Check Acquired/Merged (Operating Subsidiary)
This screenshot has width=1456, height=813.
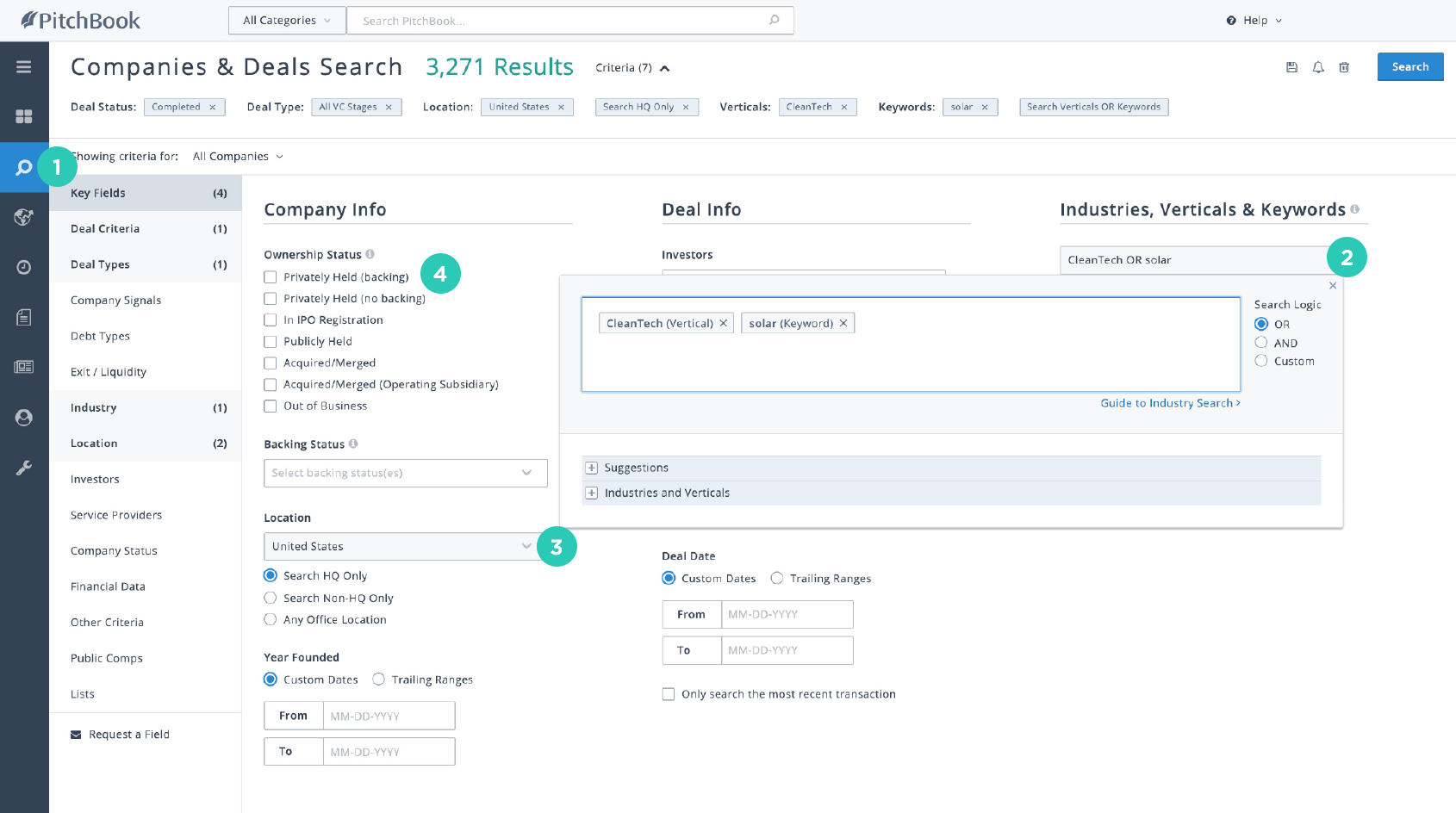(271, 385)
